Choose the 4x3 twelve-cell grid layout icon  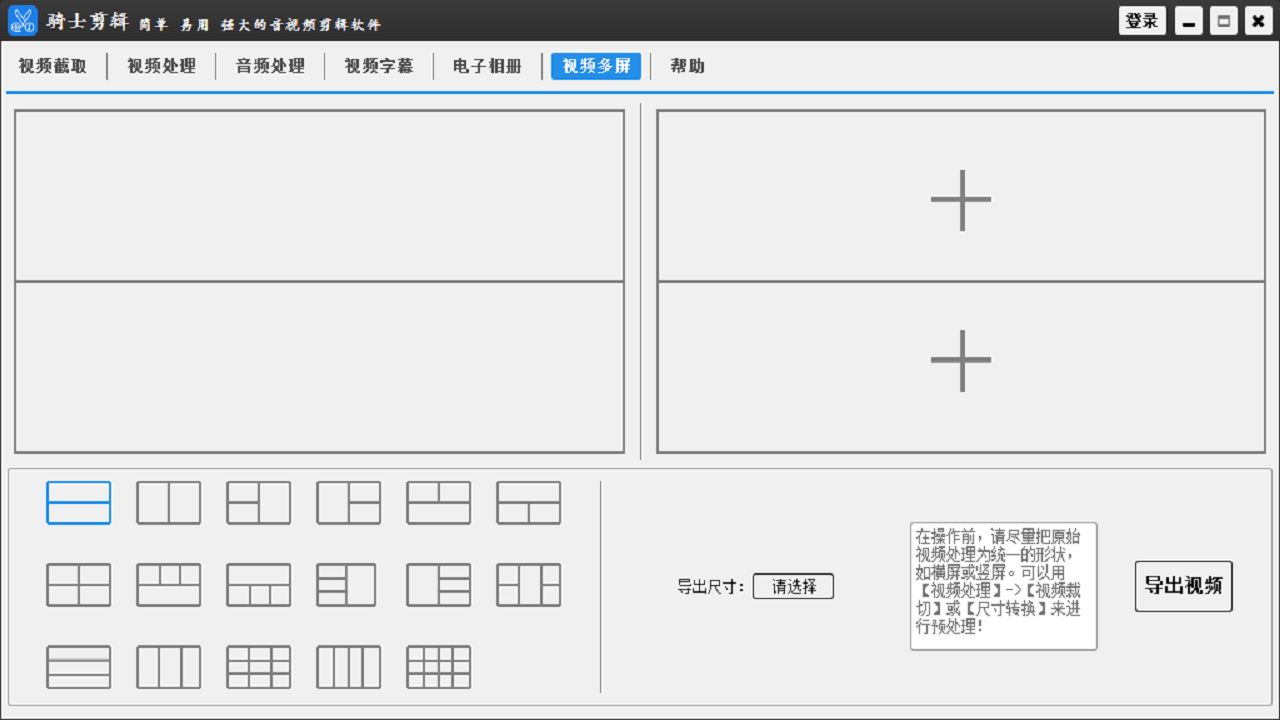(x=438, y=667)
